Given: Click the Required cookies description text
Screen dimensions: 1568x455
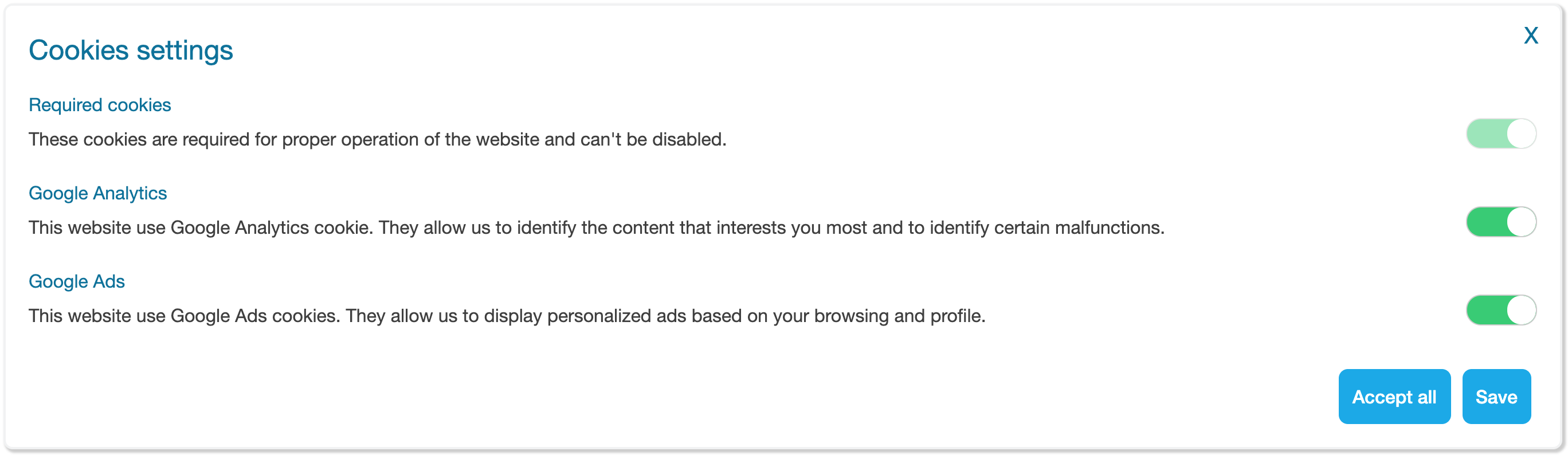Looking at the screenshot, I should [x=378, y=139].
